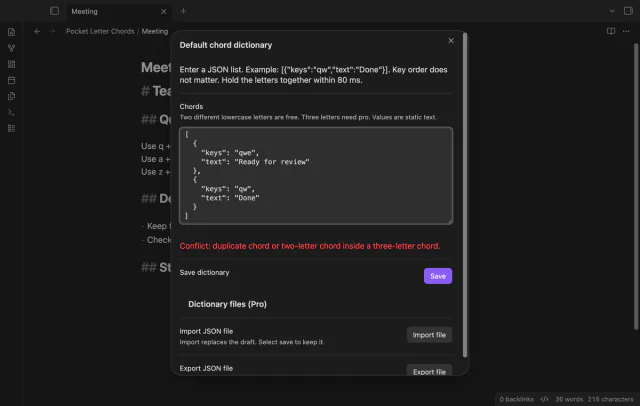Click the editor's right-edge scrollbar

(x=636, y=186)
